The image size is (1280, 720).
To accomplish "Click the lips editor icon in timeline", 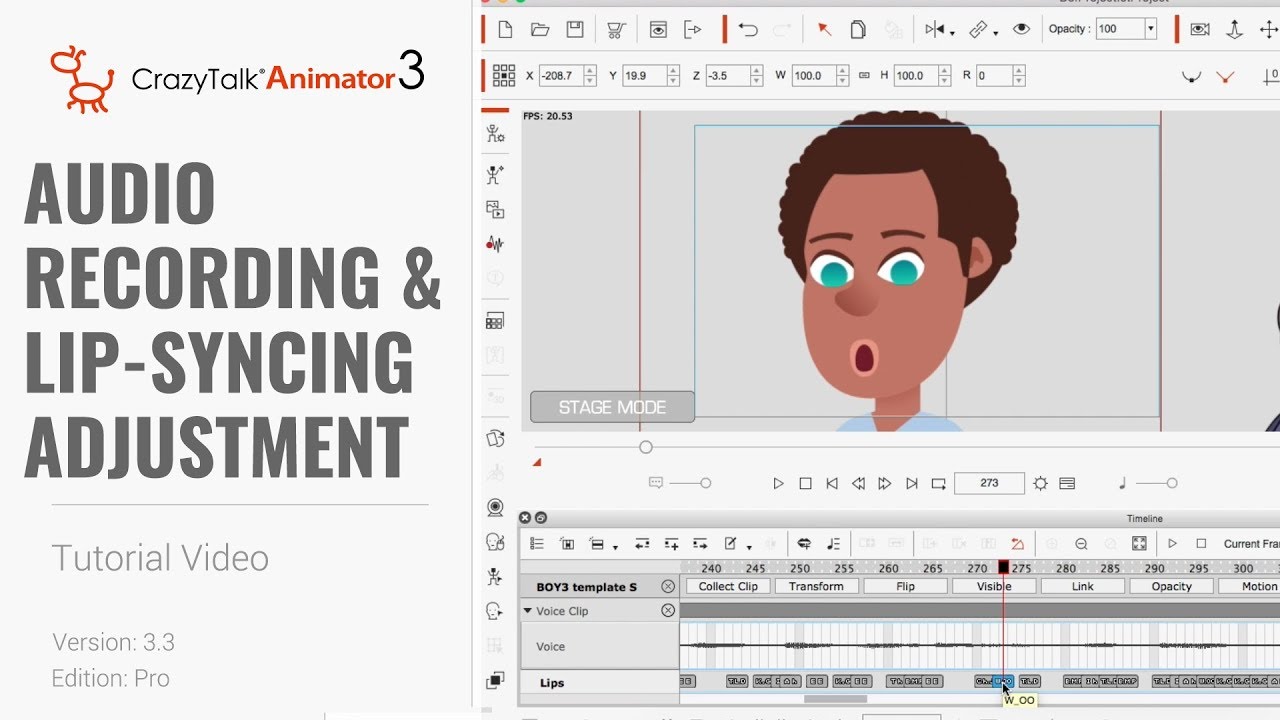I will point(803,544).
